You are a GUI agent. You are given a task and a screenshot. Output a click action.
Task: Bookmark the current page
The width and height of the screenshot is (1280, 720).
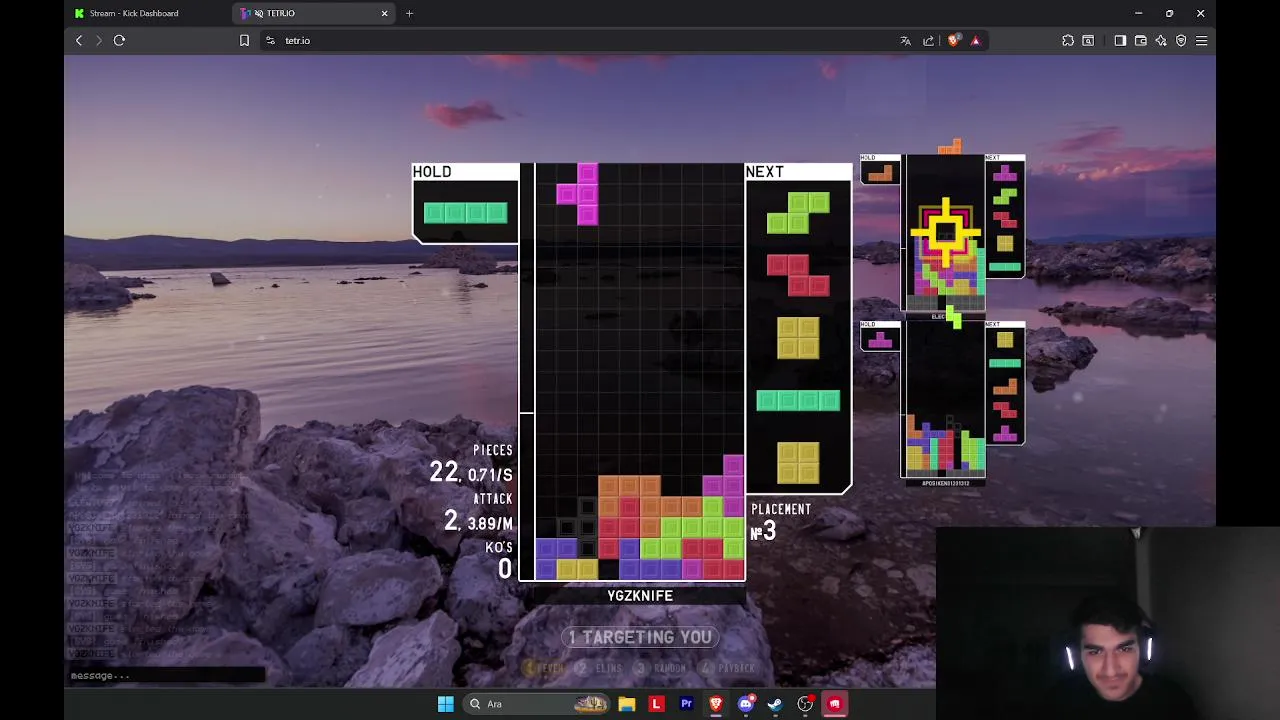[x=244, y=40]
